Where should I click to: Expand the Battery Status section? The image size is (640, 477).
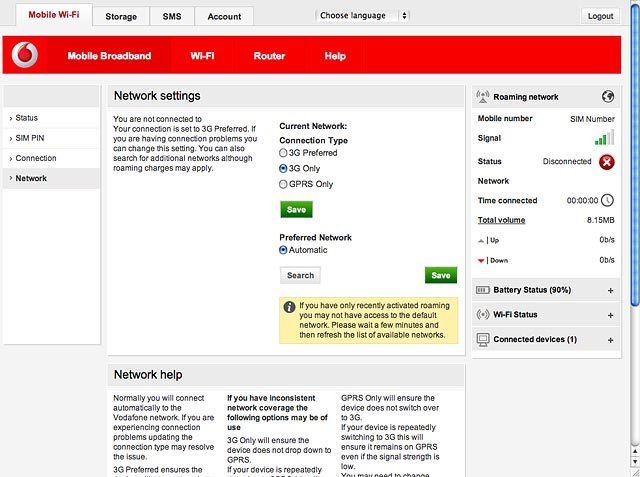click(x=611, y=291)
